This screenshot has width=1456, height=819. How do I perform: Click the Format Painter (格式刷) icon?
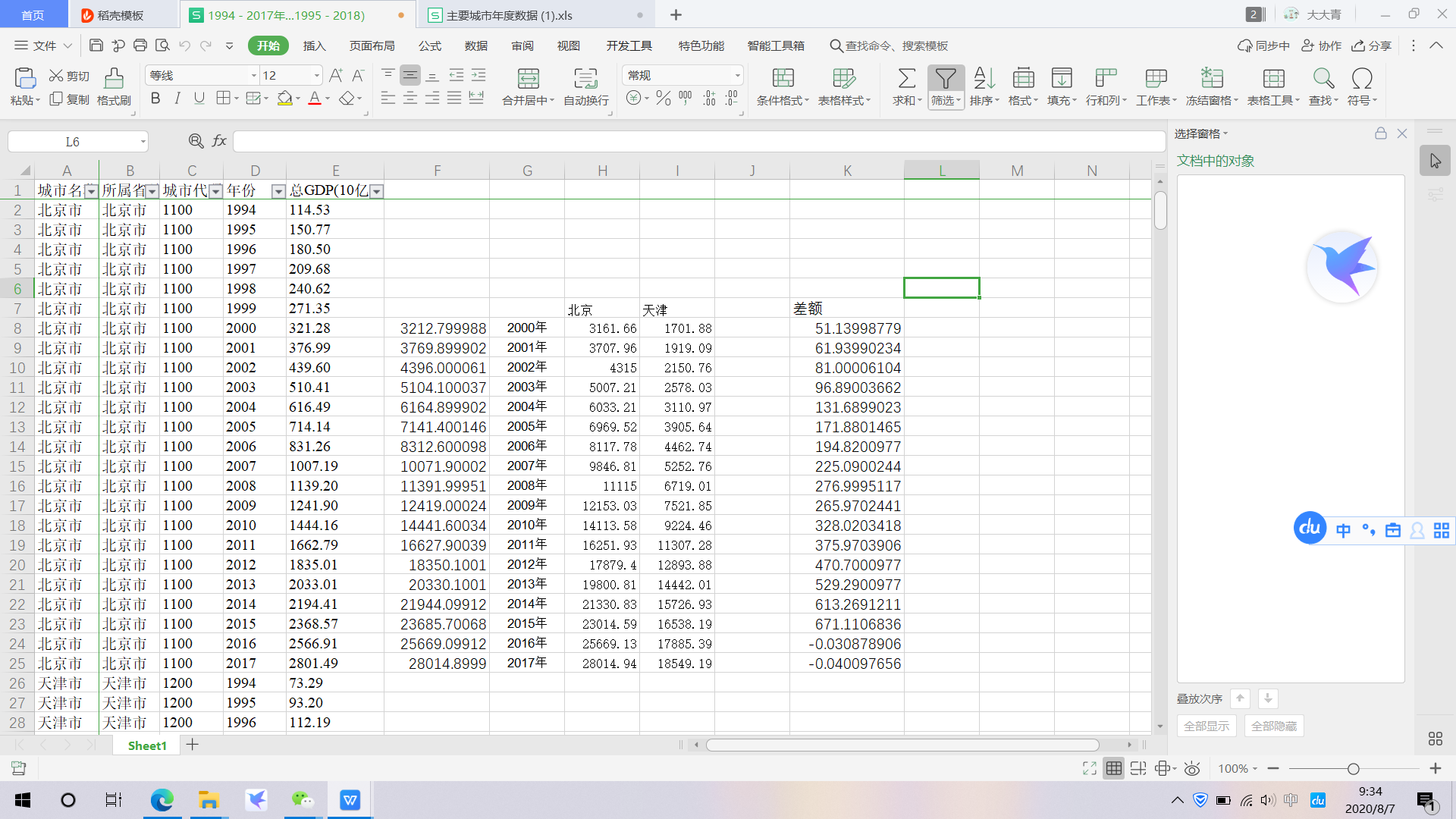click(x=114, y=79)
